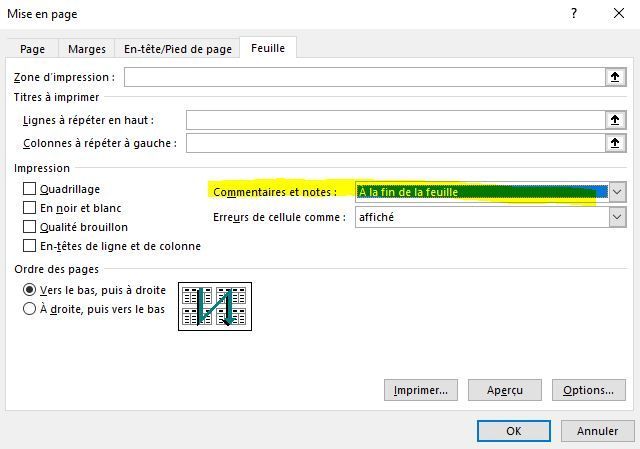The width and height of the screenshot is (640, 449).
Task: Switch to the Page tab
Action: coord(33,49)
